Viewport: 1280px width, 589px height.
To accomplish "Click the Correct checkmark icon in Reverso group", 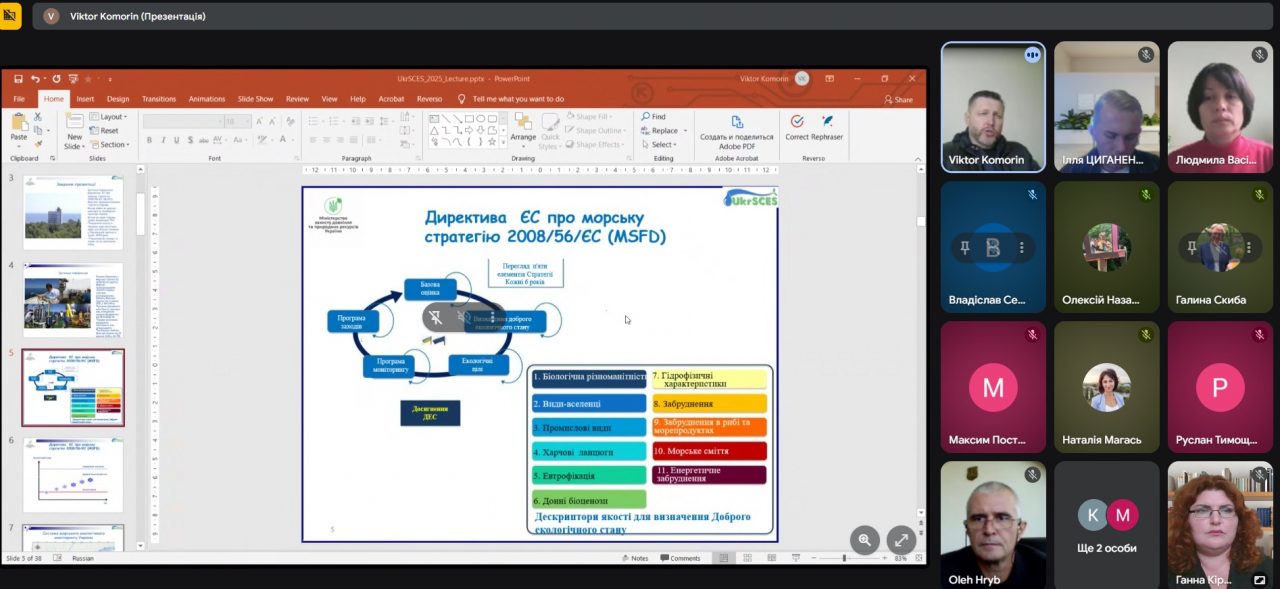I will [797, 122].
